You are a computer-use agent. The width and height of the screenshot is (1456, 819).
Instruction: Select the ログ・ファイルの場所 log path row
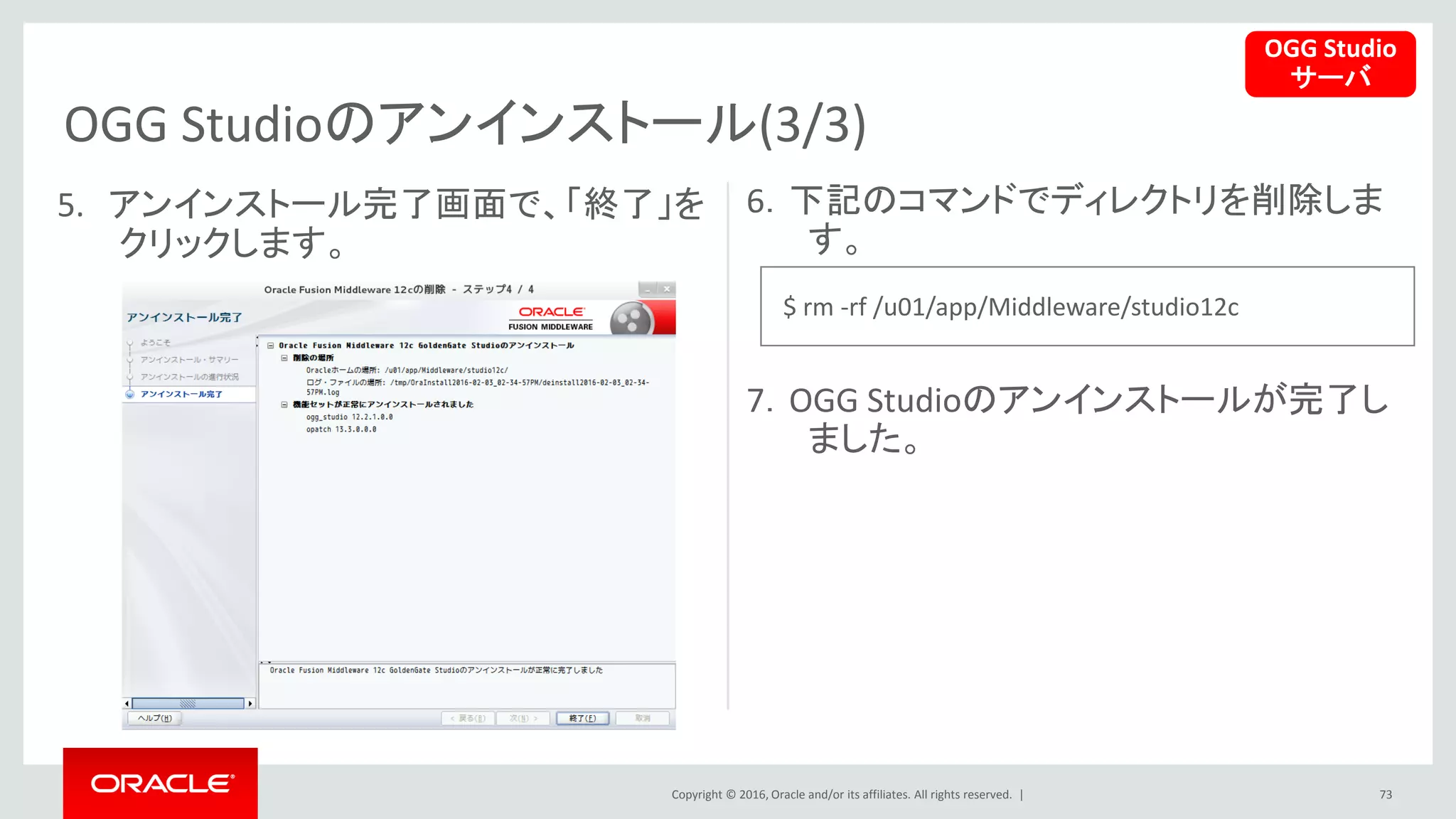pos(478,387)
